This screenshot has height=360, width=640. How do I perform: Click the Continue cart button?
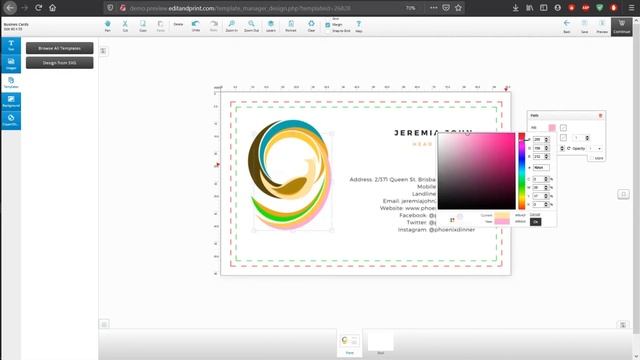622,26
